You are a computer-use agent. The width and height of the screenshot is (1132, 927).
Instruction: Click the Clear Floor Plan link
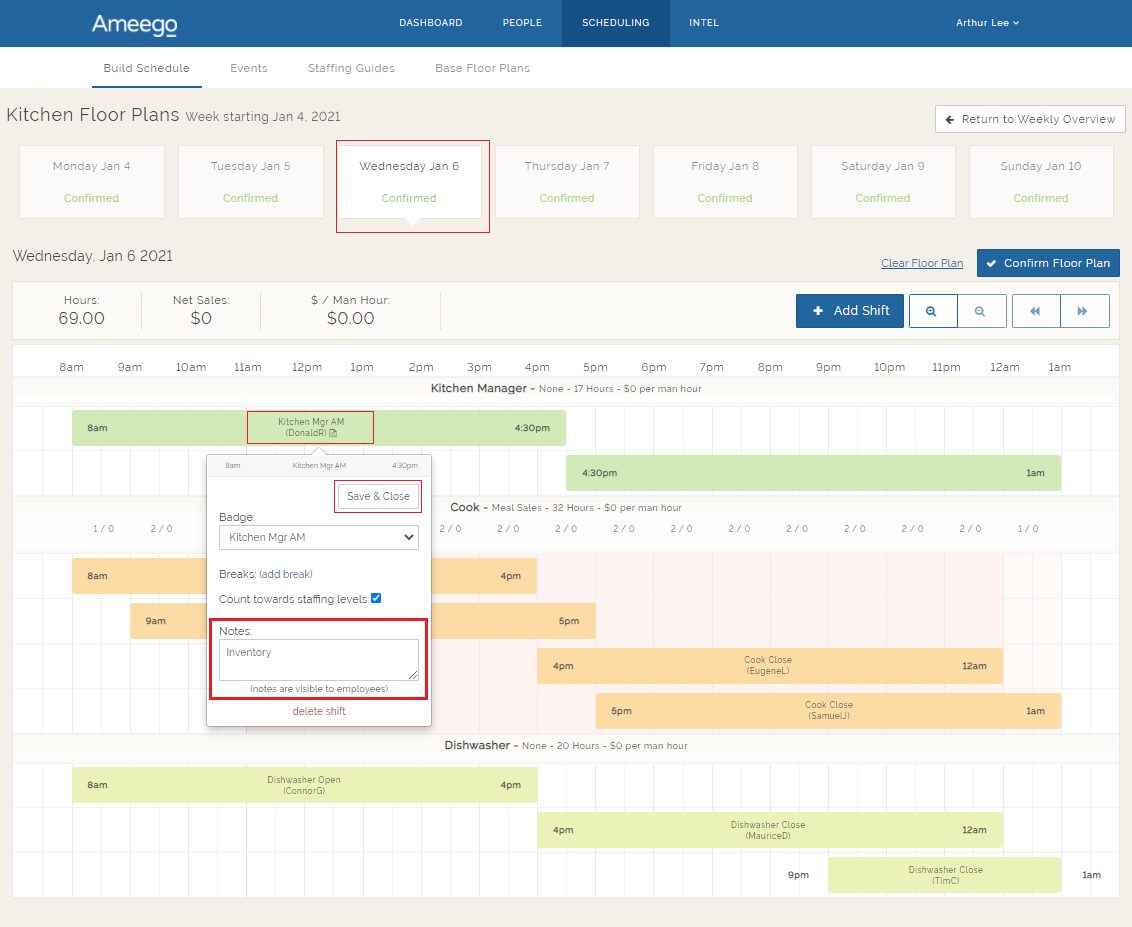coord(922,263)
